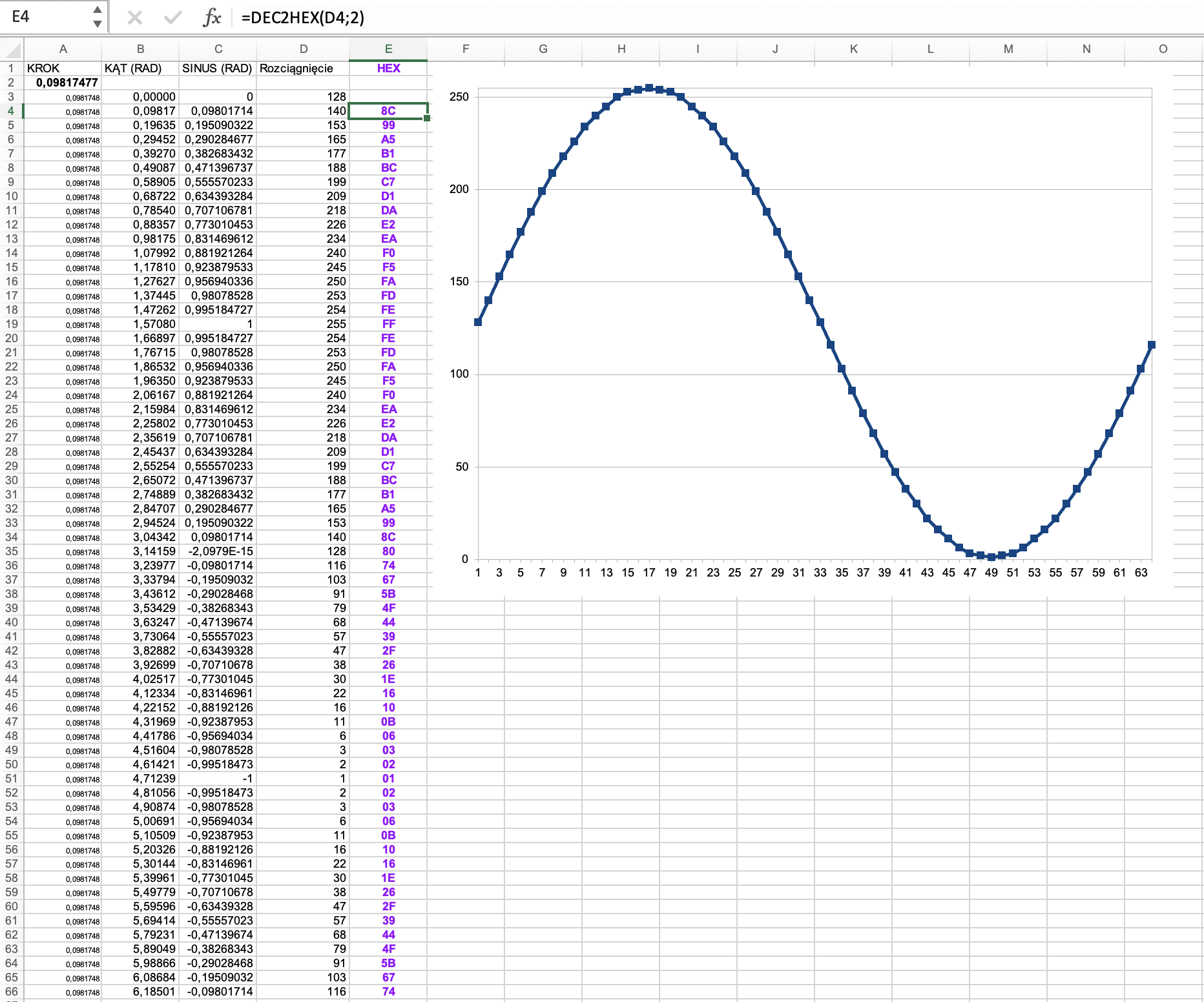Click the SINUS (RAD) header cell

(x=218, y=68)
